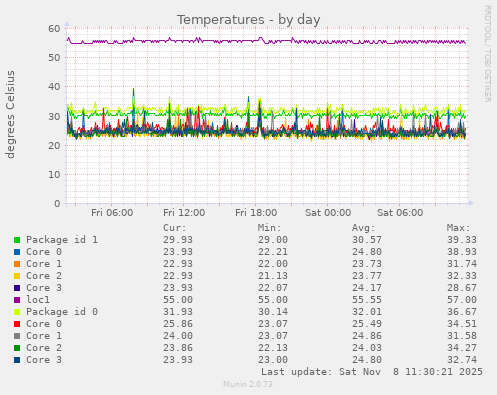
Task: Click the 'degrees Celsius' axis label
Action: (x=10, y=114)
